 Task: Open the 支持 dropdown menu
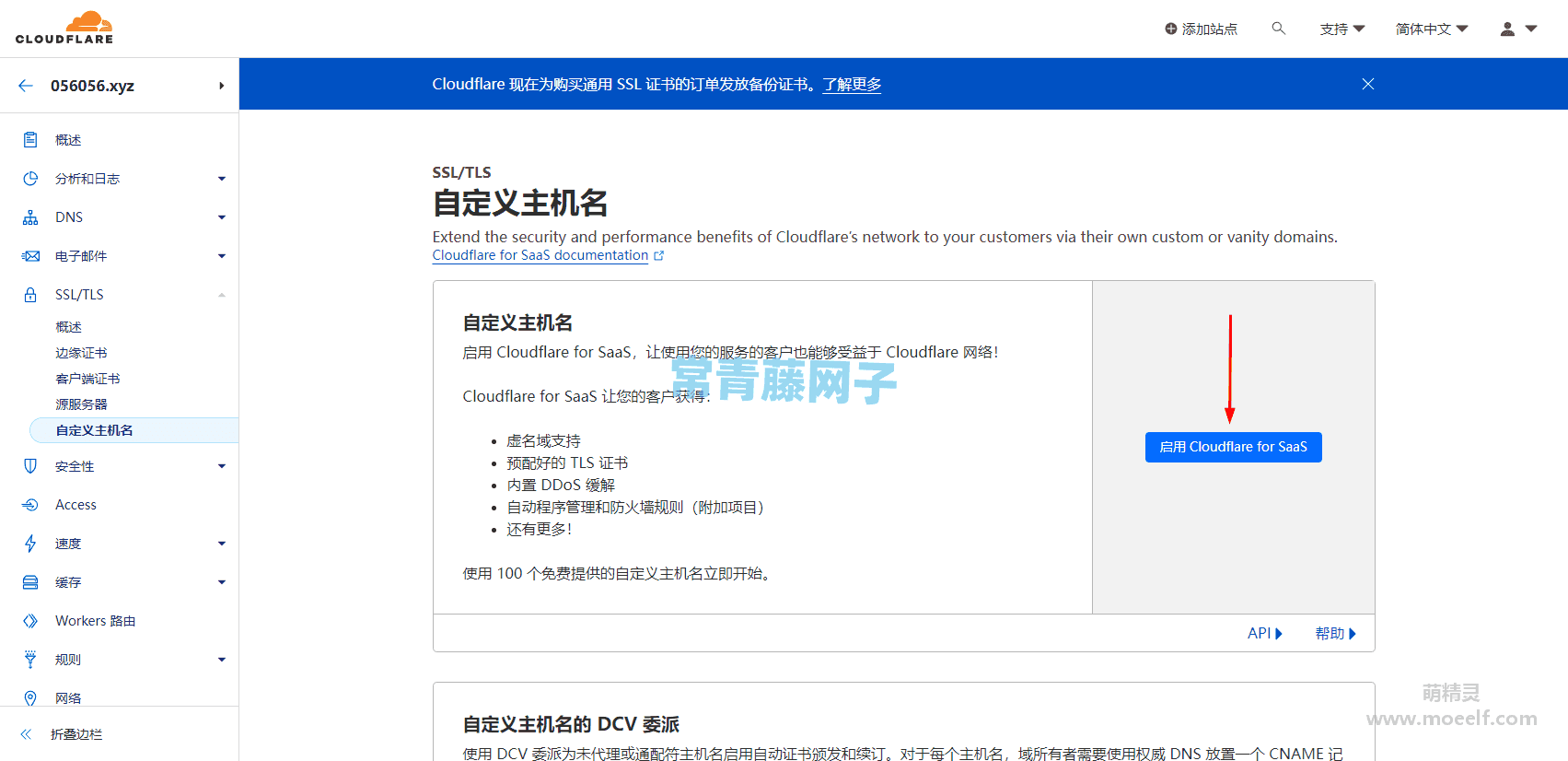[x=1342, y=29]
